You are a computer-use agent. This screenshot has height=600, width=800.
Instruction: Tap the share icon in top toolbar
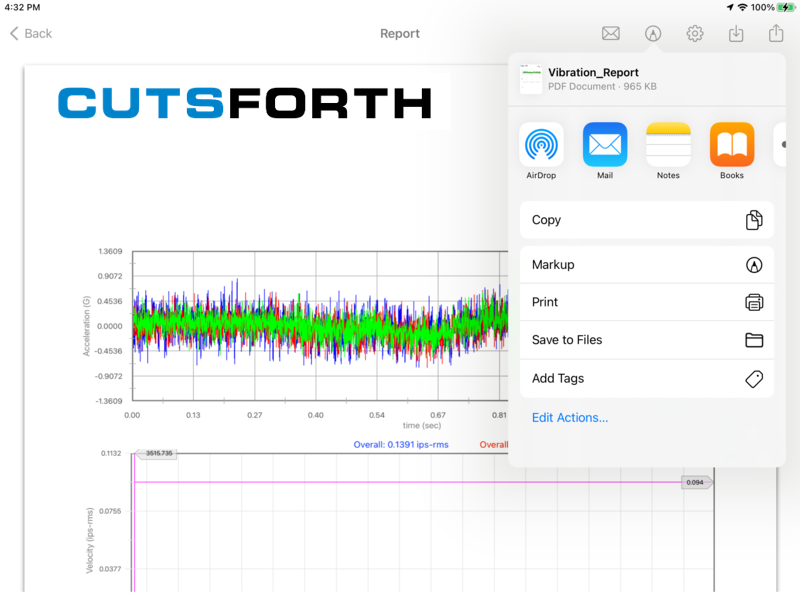click(x=776, y=33)
